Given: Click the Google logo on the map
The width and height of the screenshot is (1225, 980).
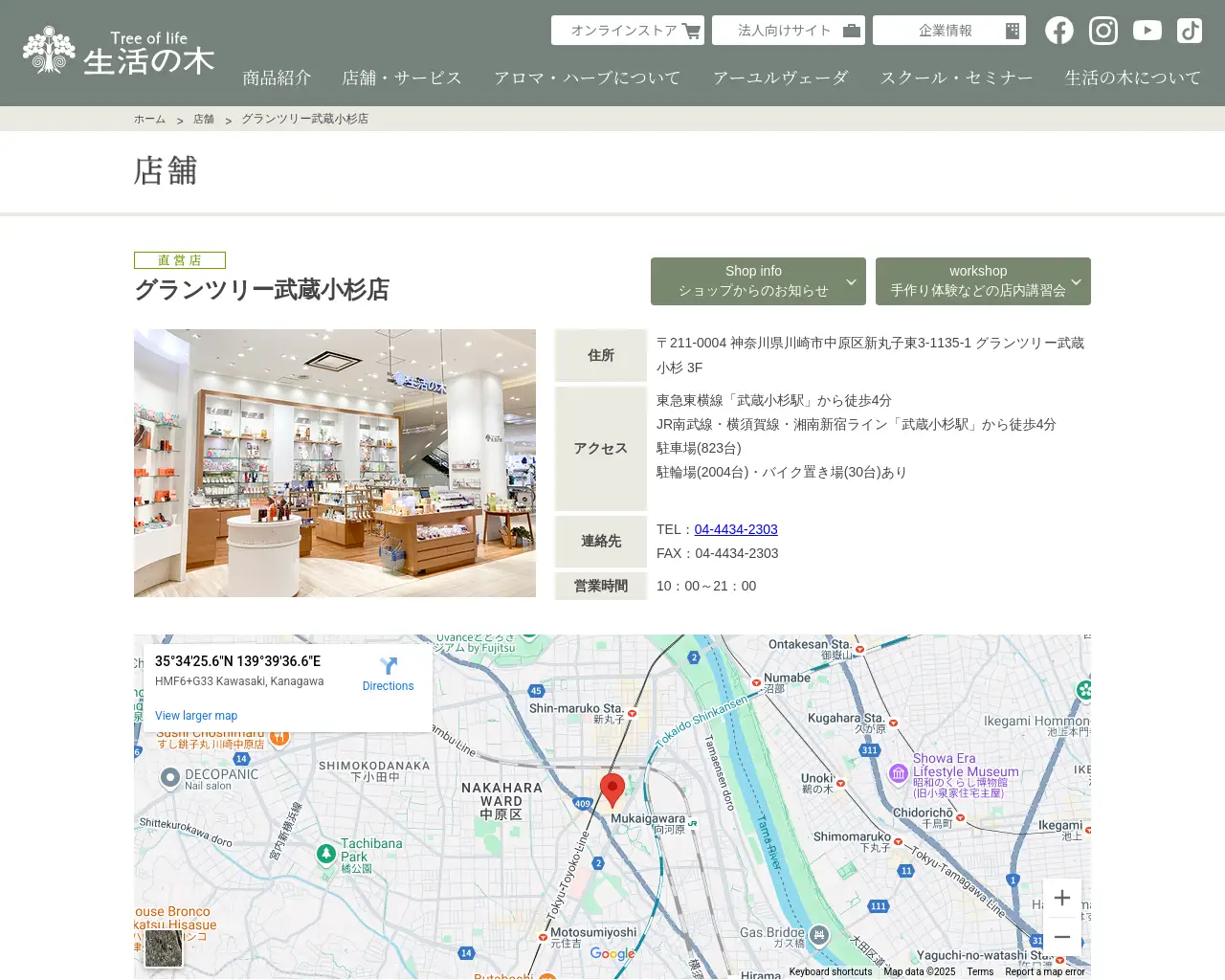Looking at the screenshot, I should (612, 953).
